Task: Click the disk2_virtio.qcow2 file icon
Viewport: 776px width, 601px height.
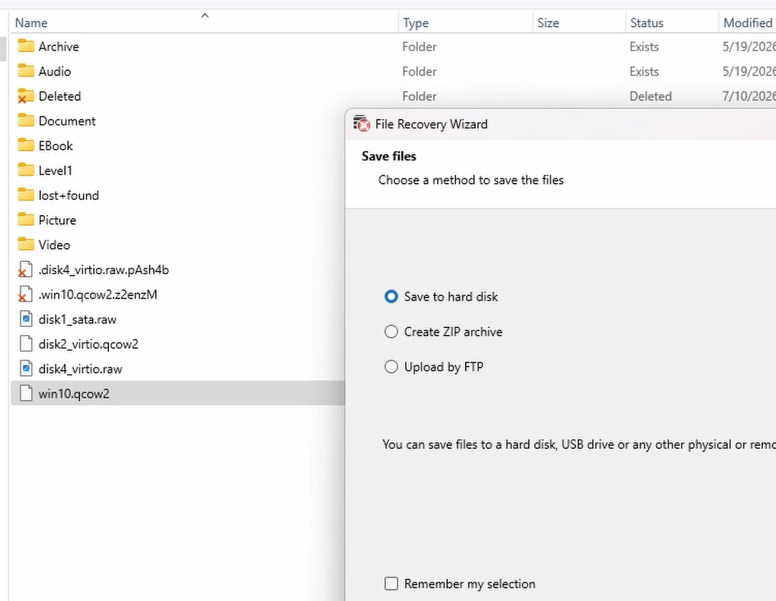Action: coord(26,344)
